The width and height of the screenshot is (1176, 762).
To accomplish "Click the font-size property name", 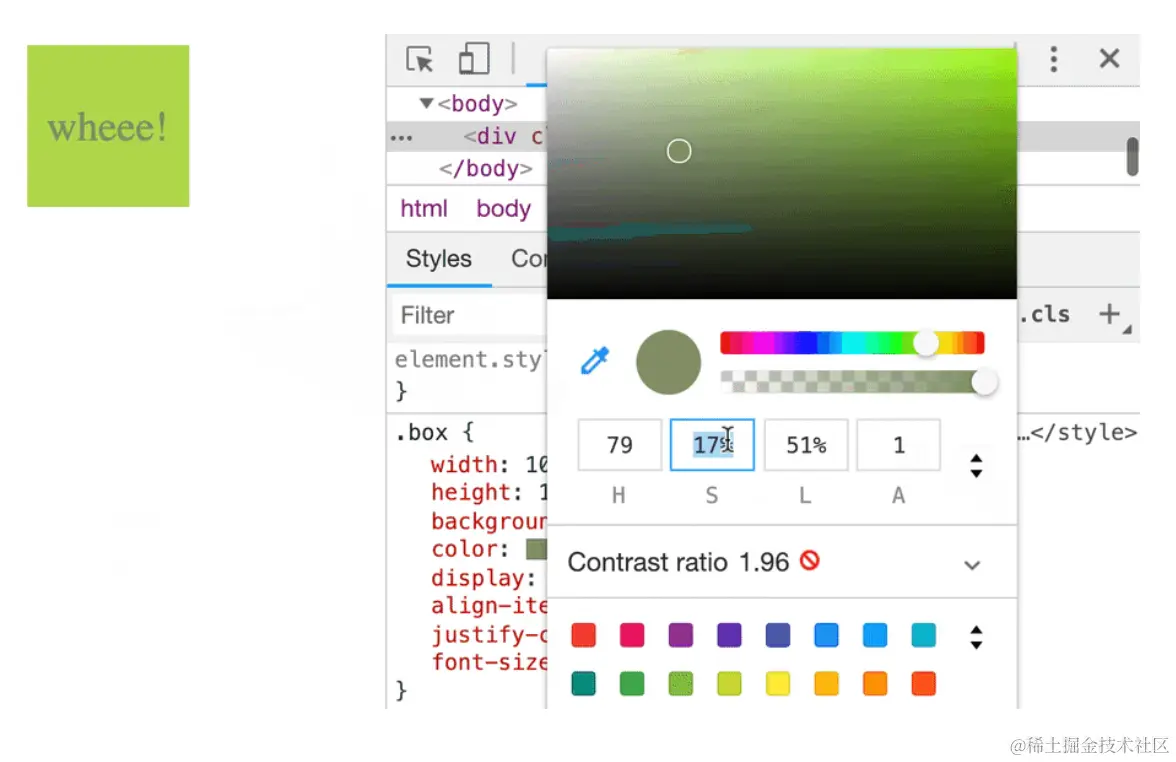I will tap(489, 663).
